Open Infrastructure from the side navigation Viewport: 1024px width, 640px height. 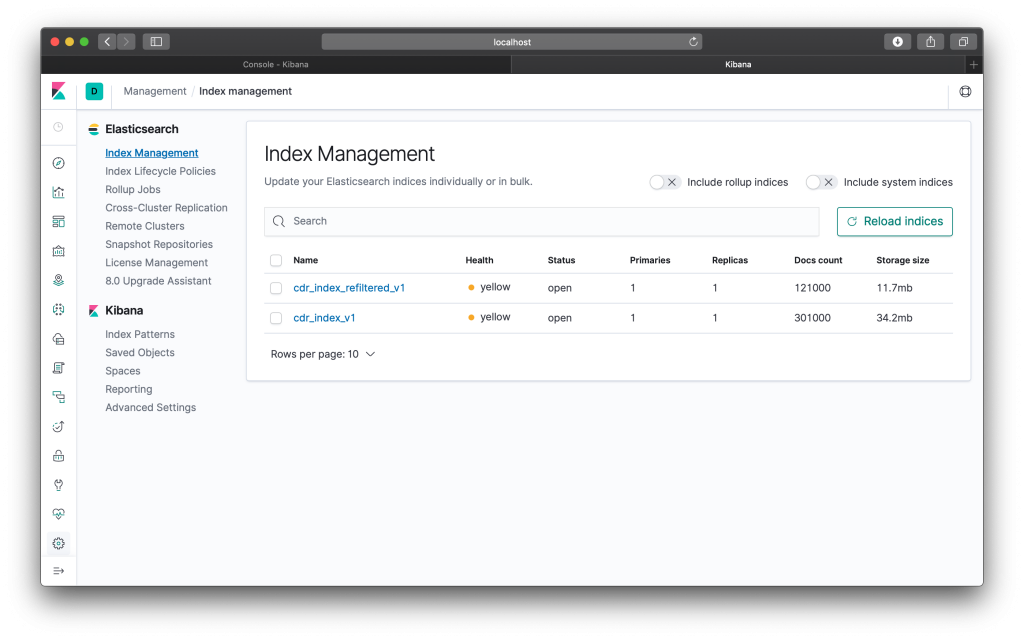pos(59,339)
